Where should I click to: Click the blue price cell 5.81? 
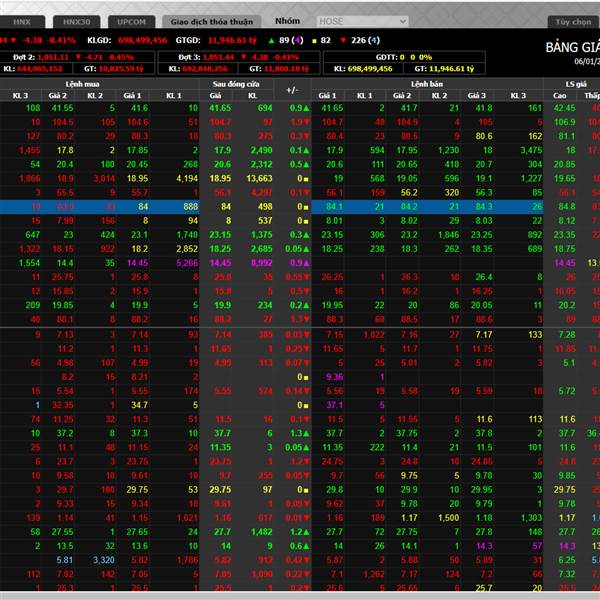click(64, 561)
